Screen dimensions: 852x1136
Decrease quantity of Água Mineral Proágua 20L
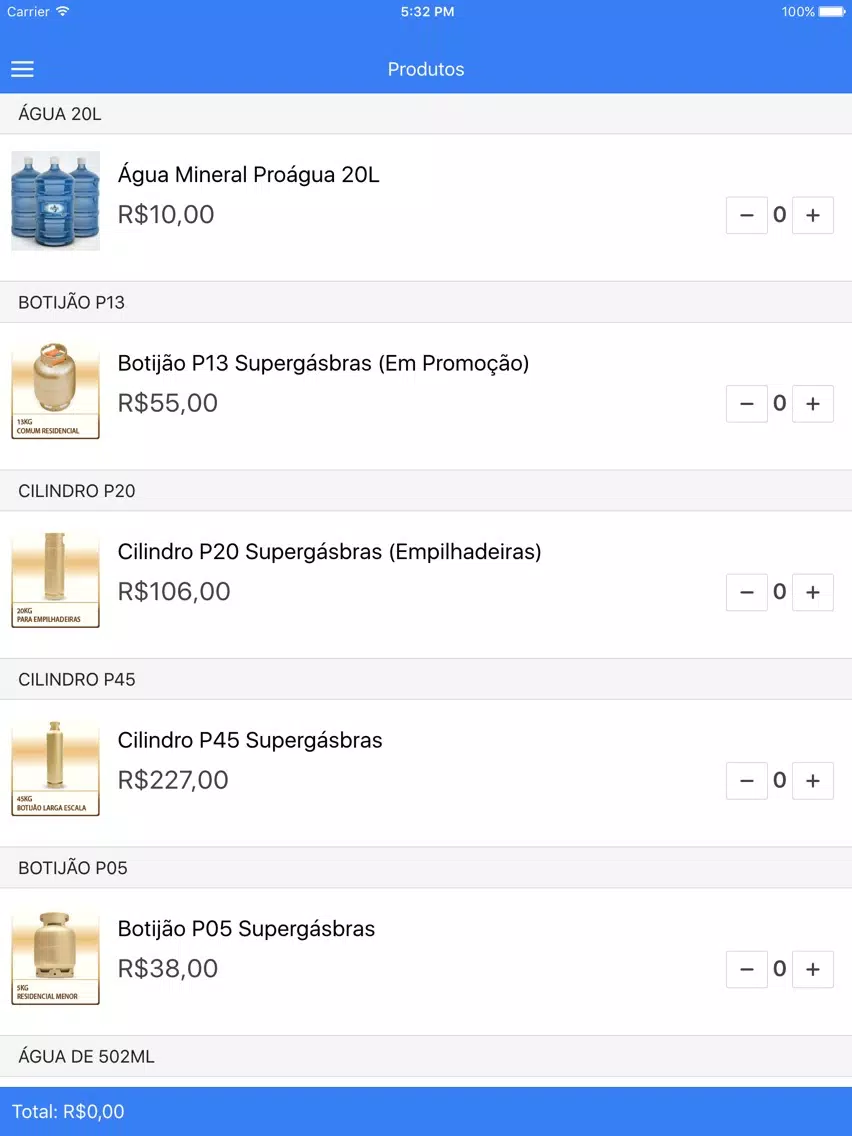coord(747,215)
